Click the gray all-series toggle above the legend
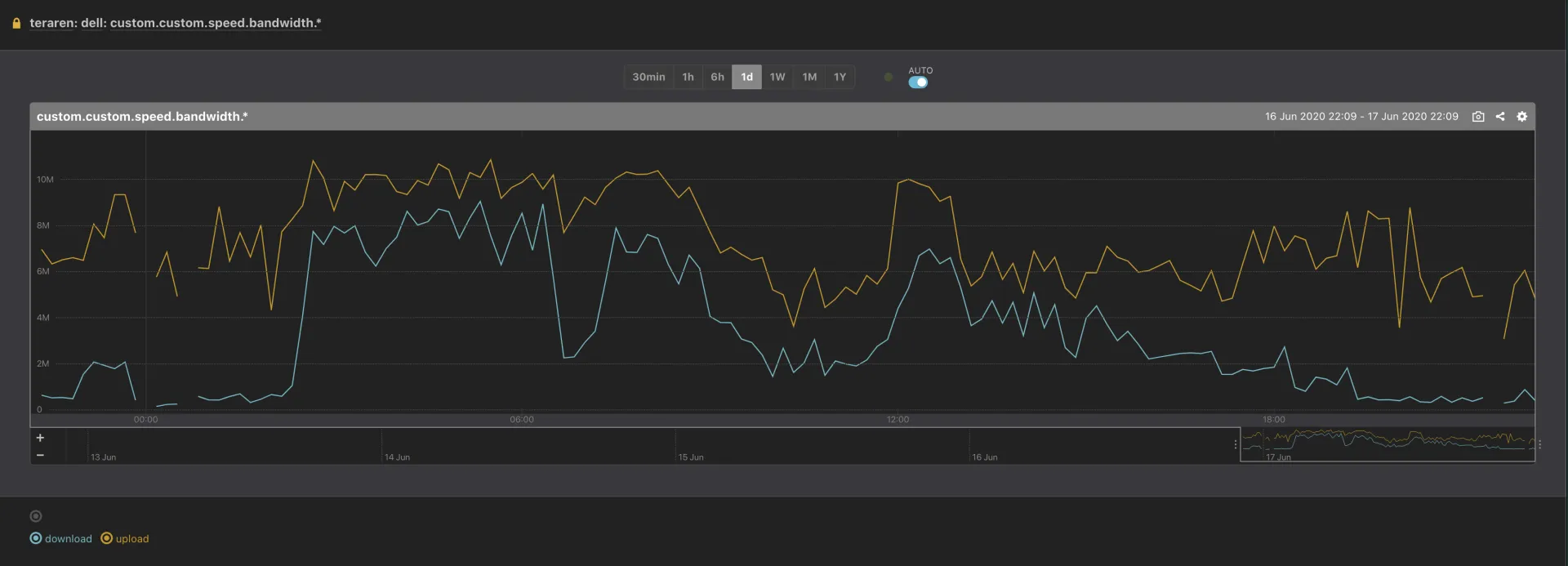This screenshot has width=1568, height=566. click(x=35, y=516)
